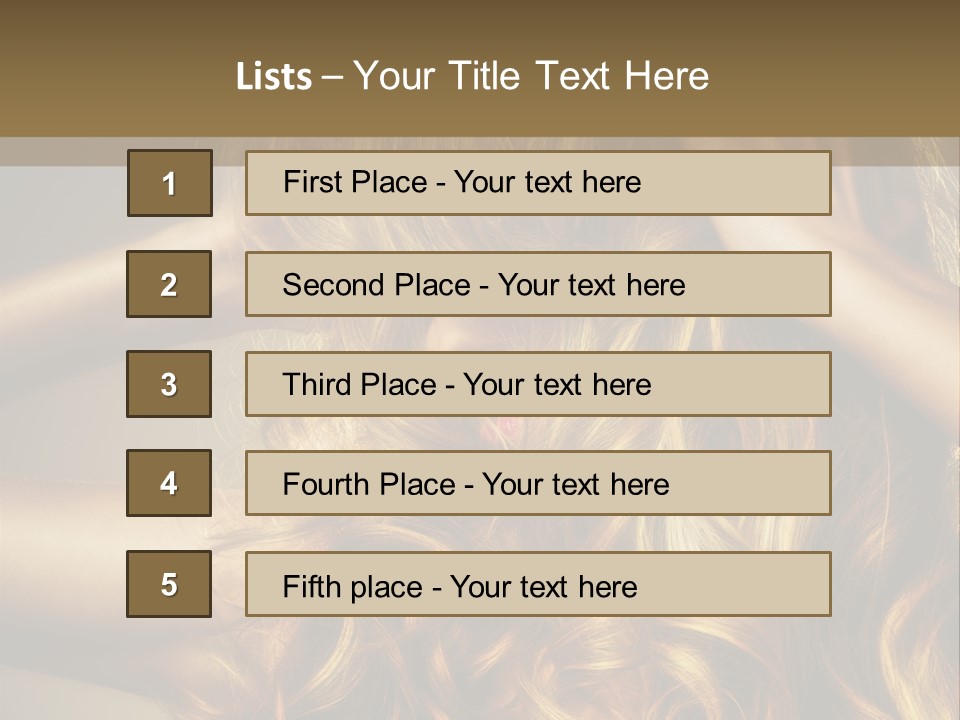Screen dimensions: 960x720
Task: Click the word "Third" in item three
Action: (317, 385)
